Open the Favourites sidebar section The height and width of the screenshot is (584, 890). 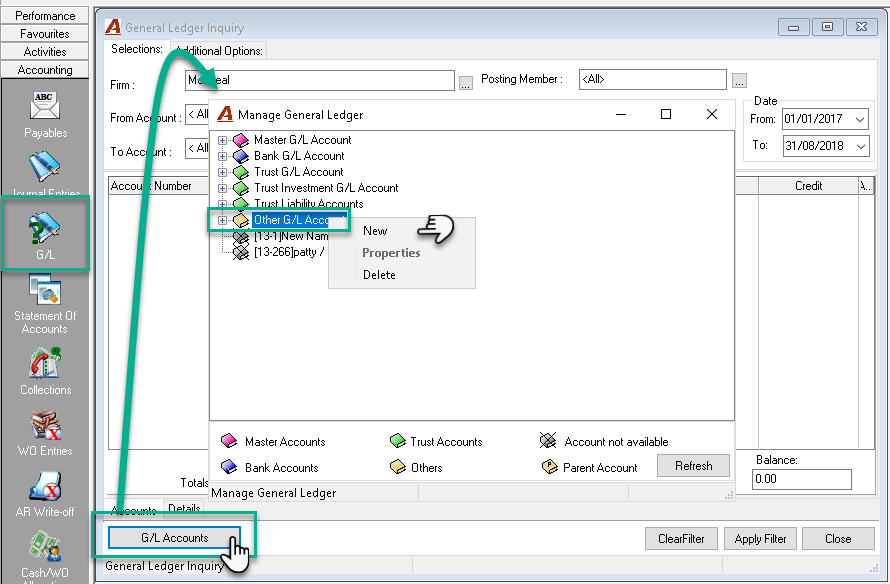pyautogui.click(x=45, y=33)
